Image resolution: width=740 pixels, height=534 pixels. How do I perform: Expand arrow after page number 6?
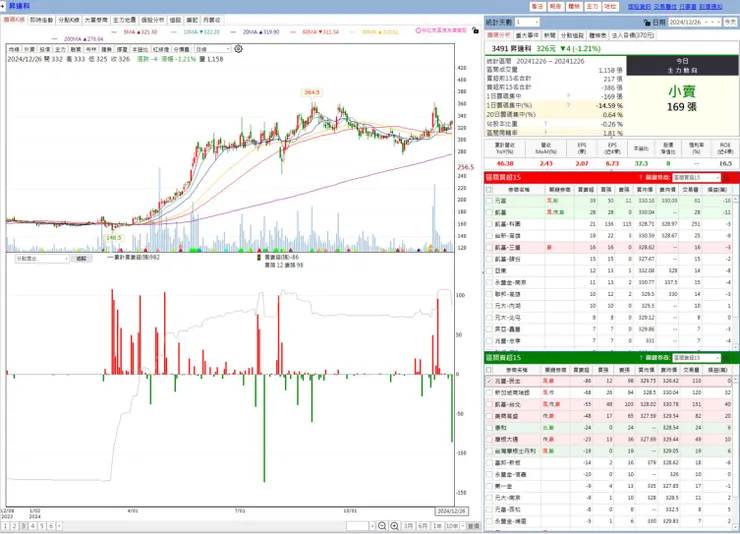pos(59,526)
